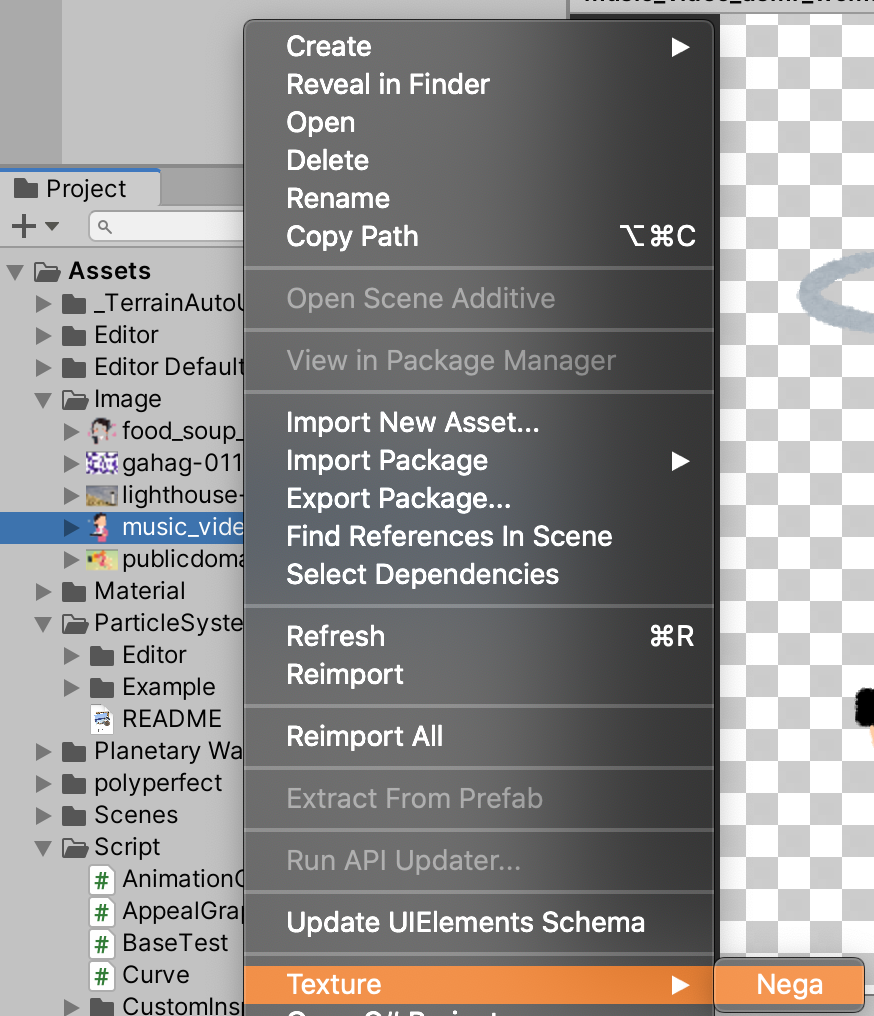
Task: Expand the Material folder arrow
Action: pyautogui.click(x=43, y=591)
